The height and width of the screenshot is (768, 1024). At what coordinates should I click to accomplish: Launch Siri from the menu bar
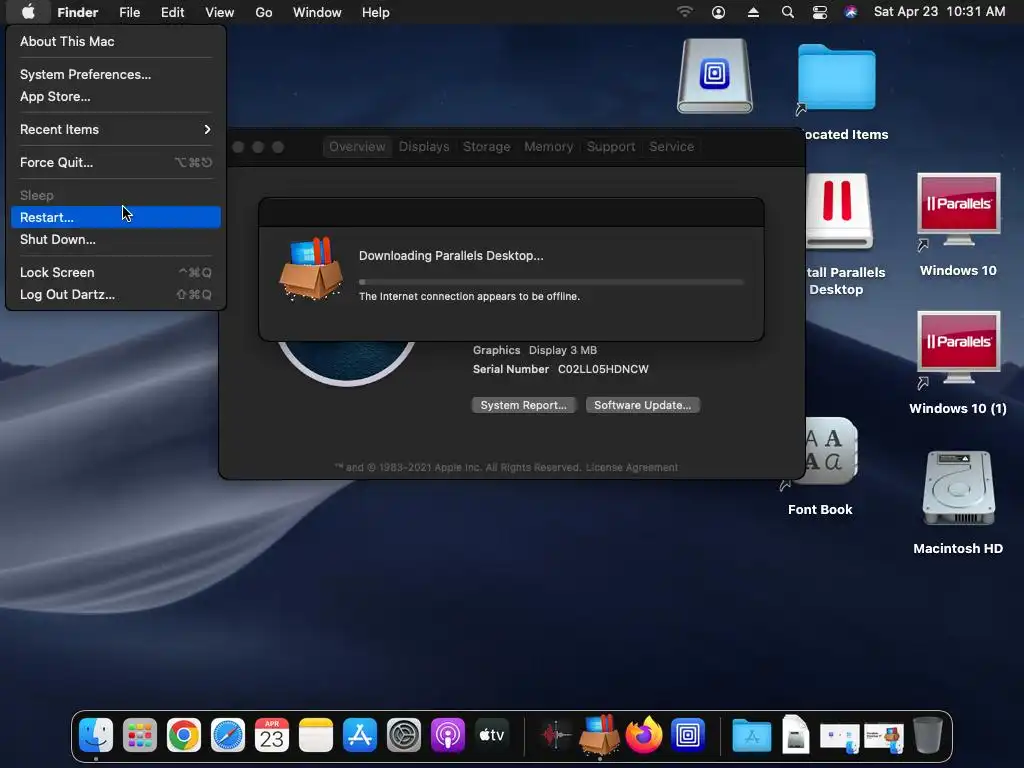[850, 12]
